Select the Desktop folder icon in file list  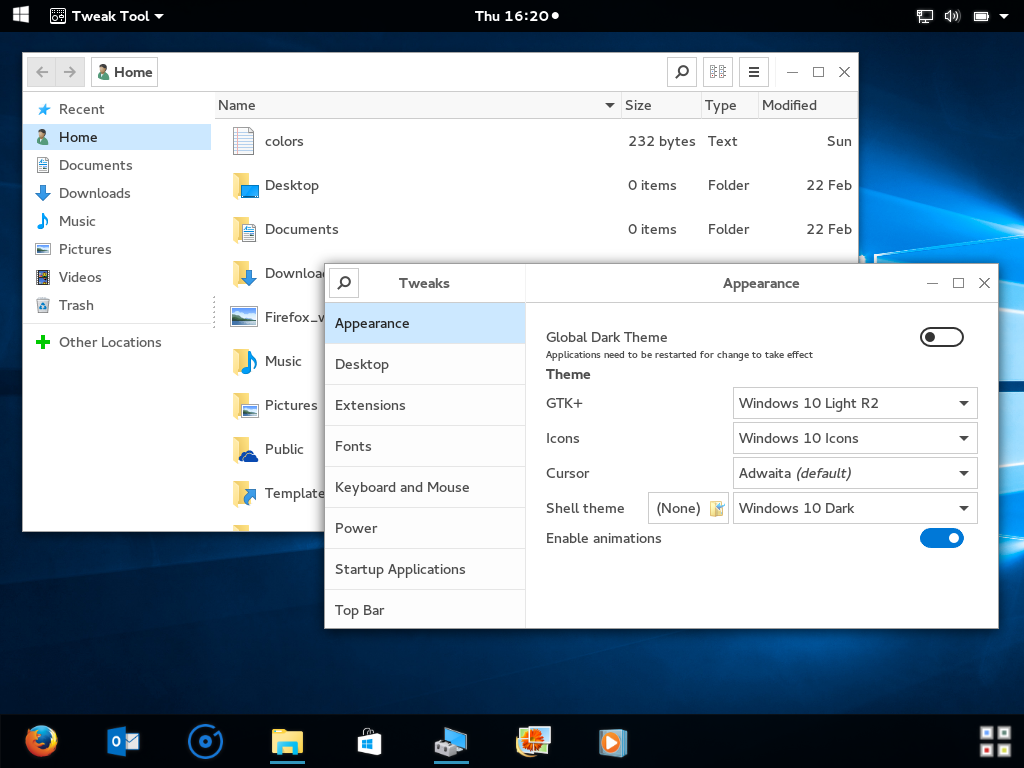coord(246,185)
